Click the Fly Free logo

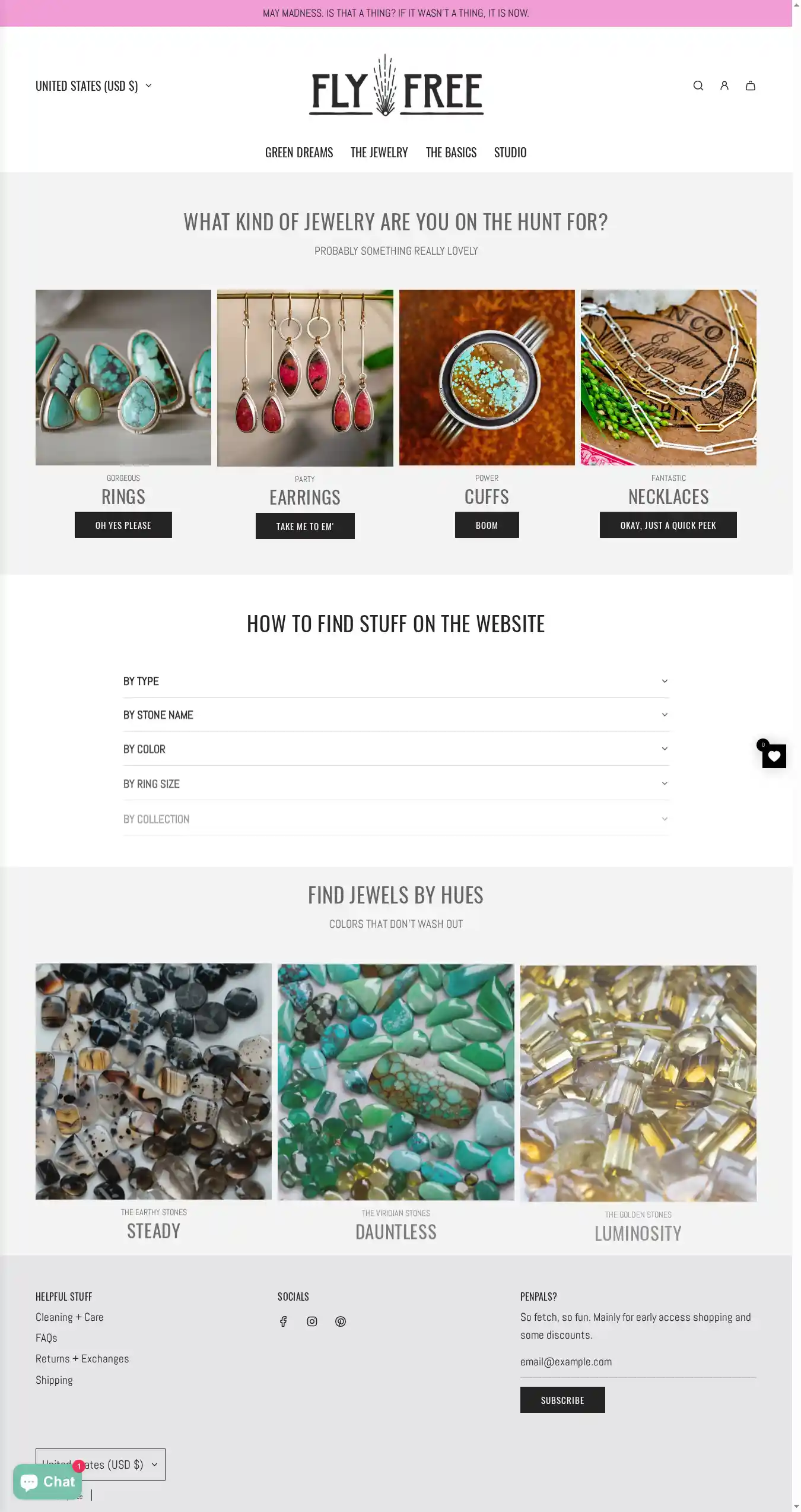point(396,85)
